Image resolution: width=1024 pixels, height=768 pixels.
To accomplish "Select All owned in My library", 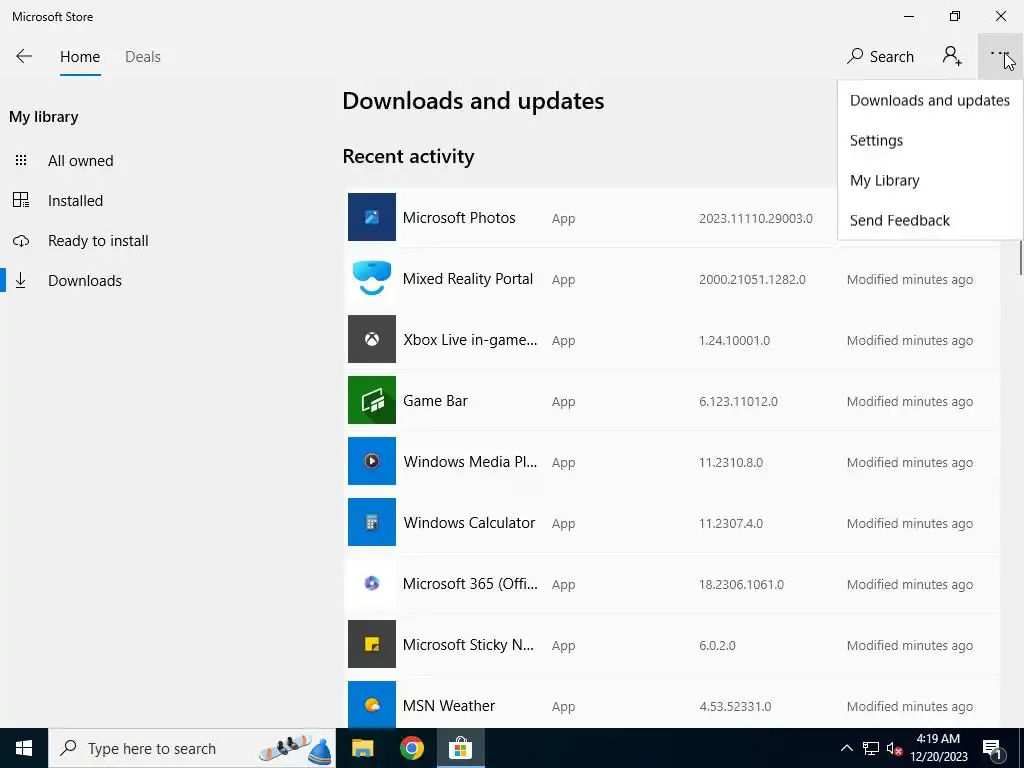I will pyautogui.click(x=80, y=161).
